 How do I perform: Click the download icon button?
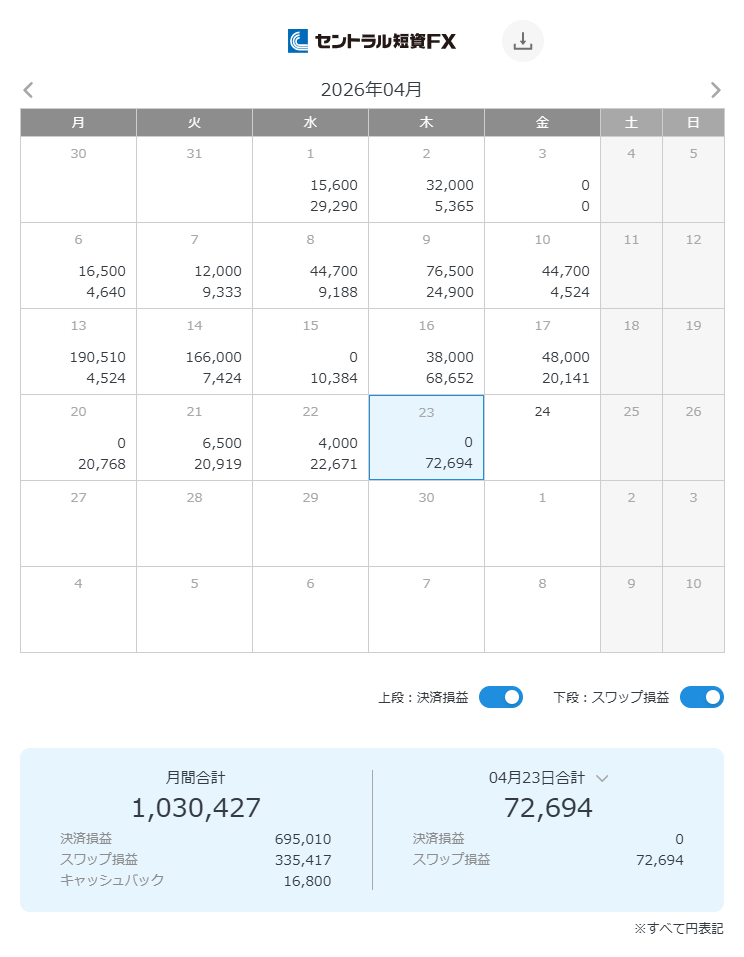click(522, 41)
